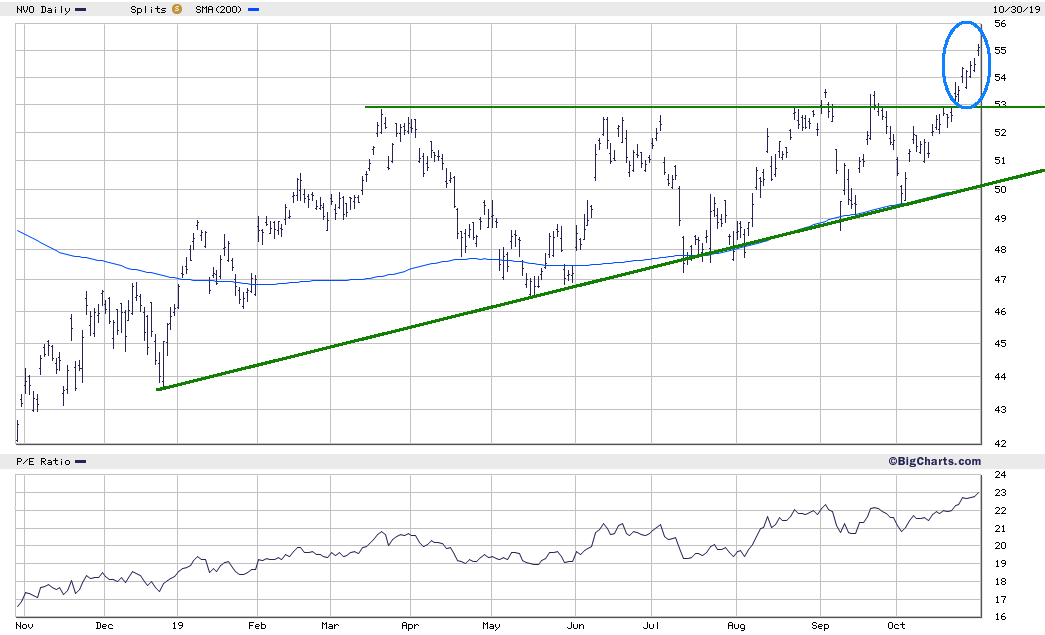Image resolution: width=1045 pixels, height=635 pixels.
Task: Click the Splits legend text
Action: [x=148, y=10]
